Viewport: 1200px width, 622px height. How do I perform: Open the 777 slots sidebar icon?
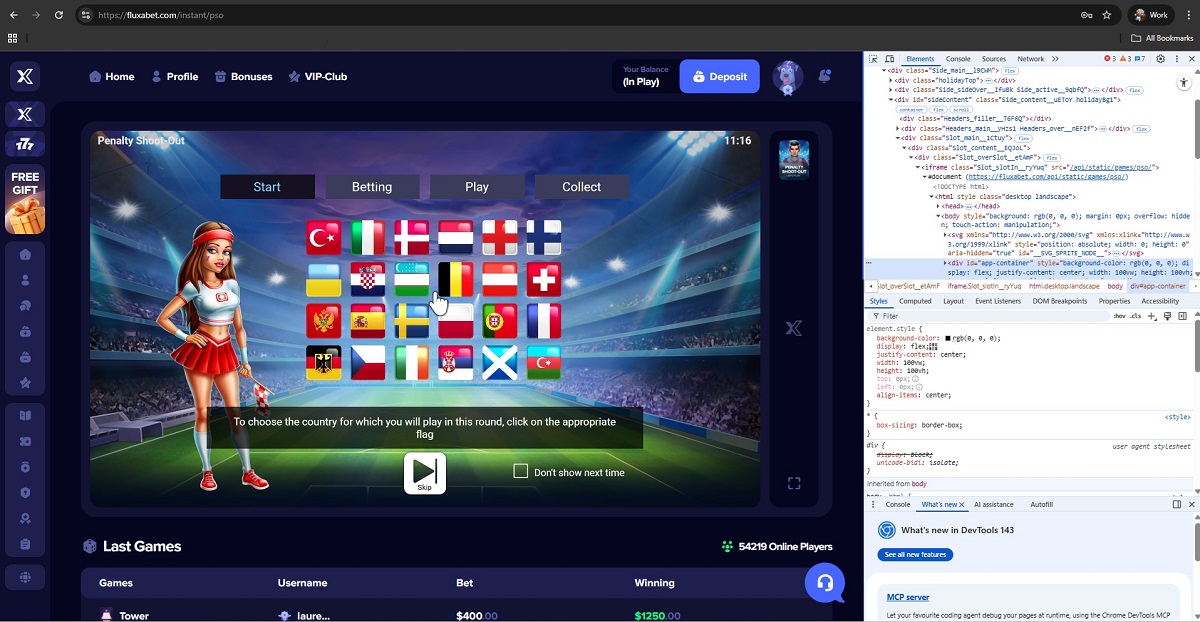tap(25, 145)
